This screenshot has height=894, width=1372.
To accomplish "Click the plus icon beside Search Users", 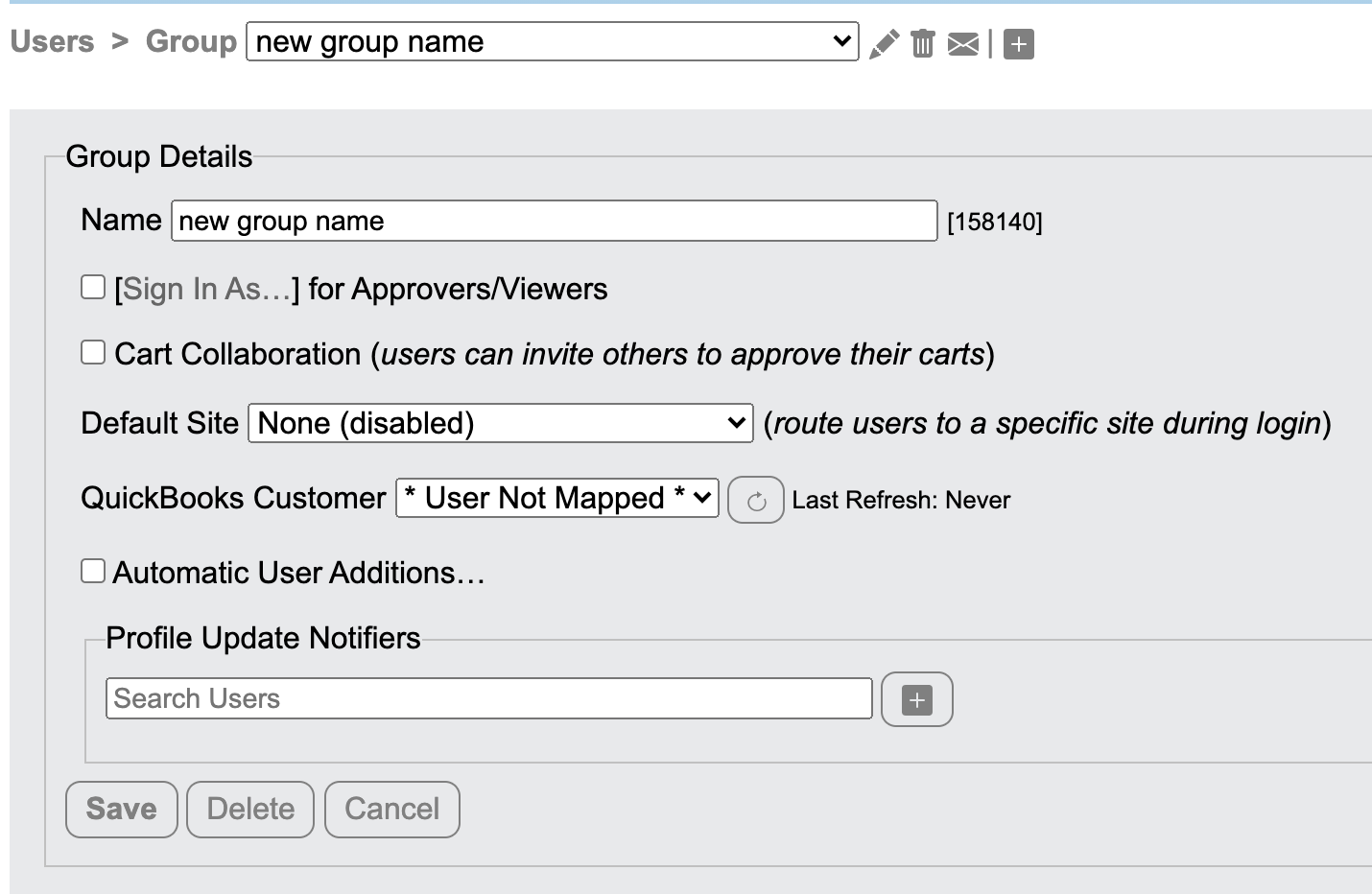I will [x=916, y=699].
